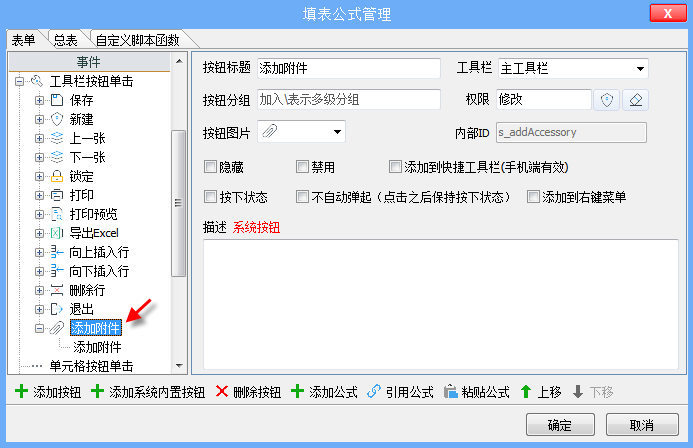Open the permission picker shield button
Screen dimensions: 693x448
pos(606,100)
